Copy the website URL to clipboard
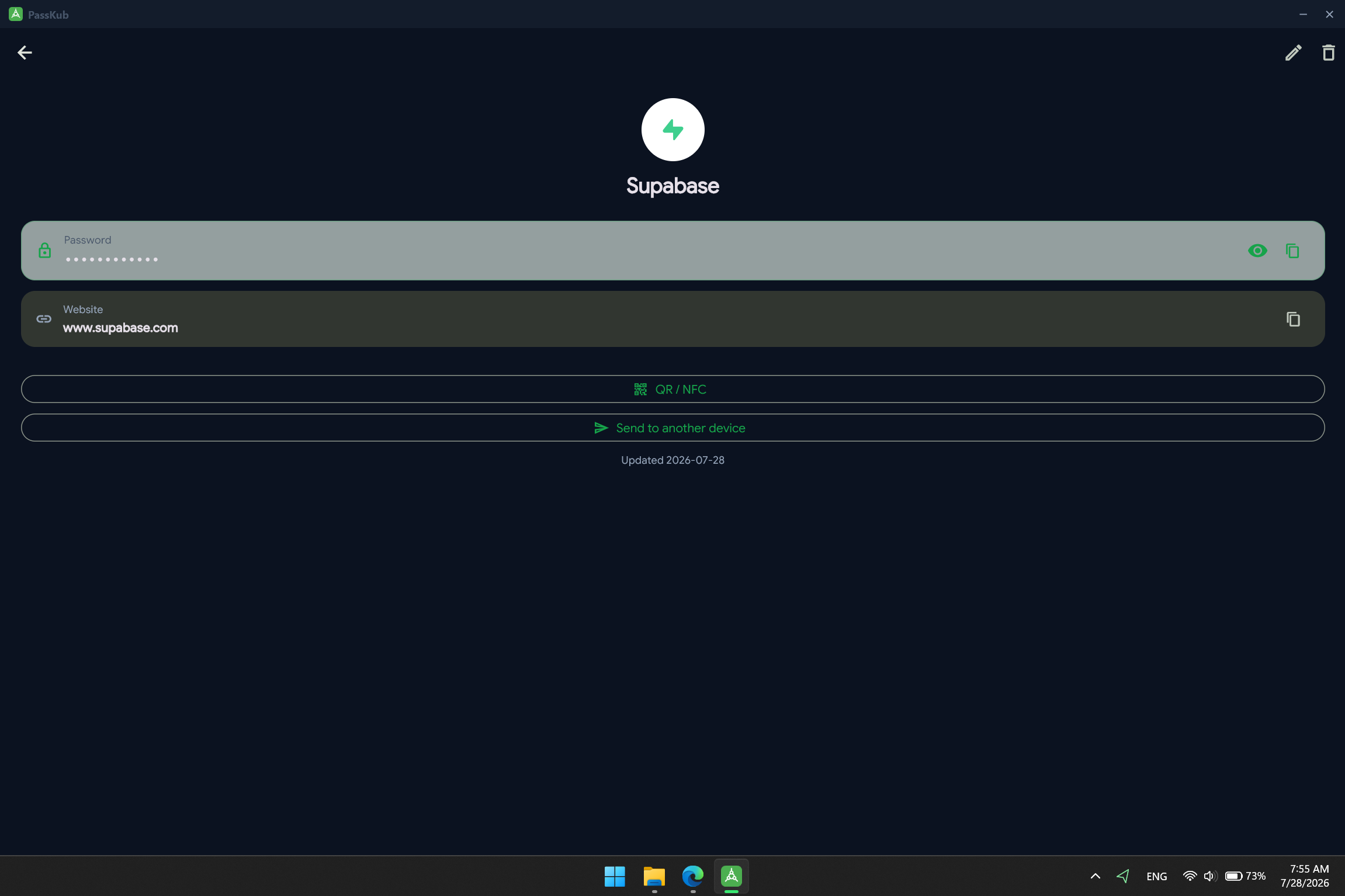The width and height of the screenshot is (1345, 896). [x=1293, y=319]
